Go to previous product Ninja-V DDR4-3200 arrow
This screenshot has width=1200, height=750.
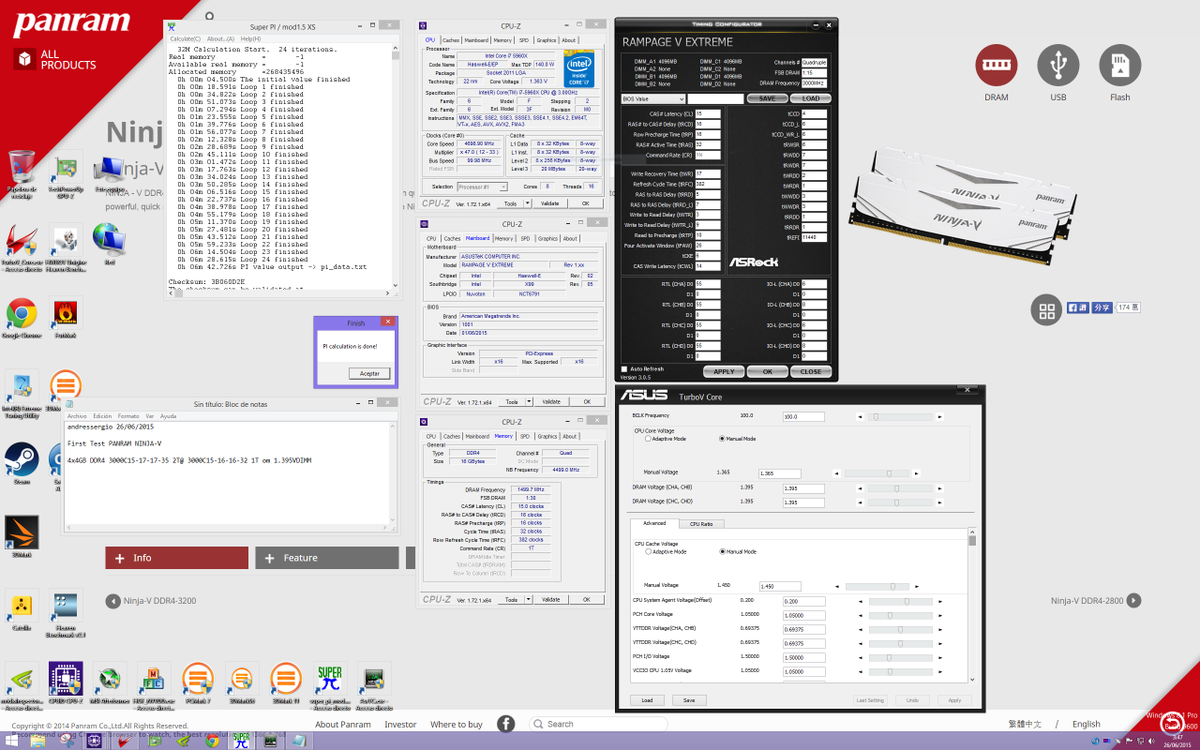[113, 601]
